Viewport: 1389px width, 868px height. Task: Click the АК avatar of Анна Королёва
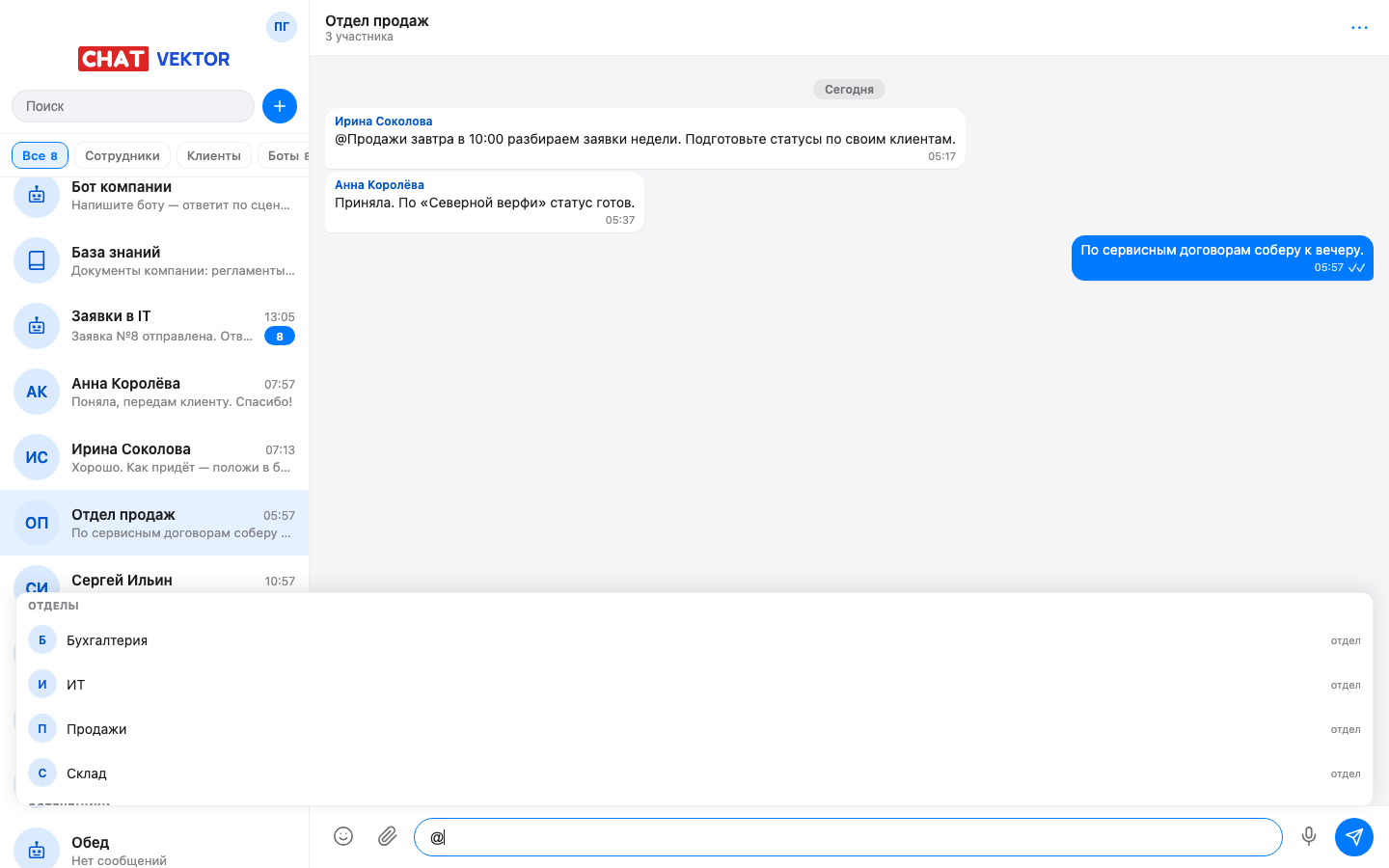click(37, 392)
